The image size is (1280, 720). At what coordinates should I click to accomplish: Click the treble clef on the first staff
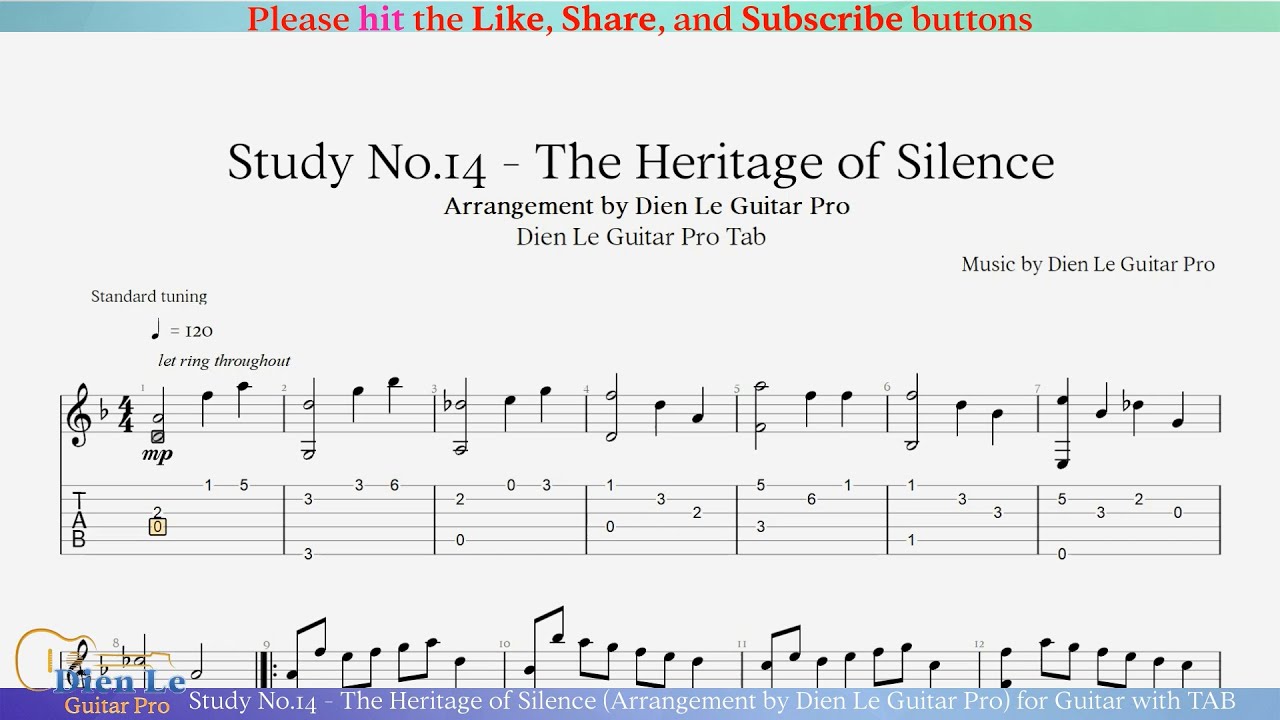click(x=77, y=415)
